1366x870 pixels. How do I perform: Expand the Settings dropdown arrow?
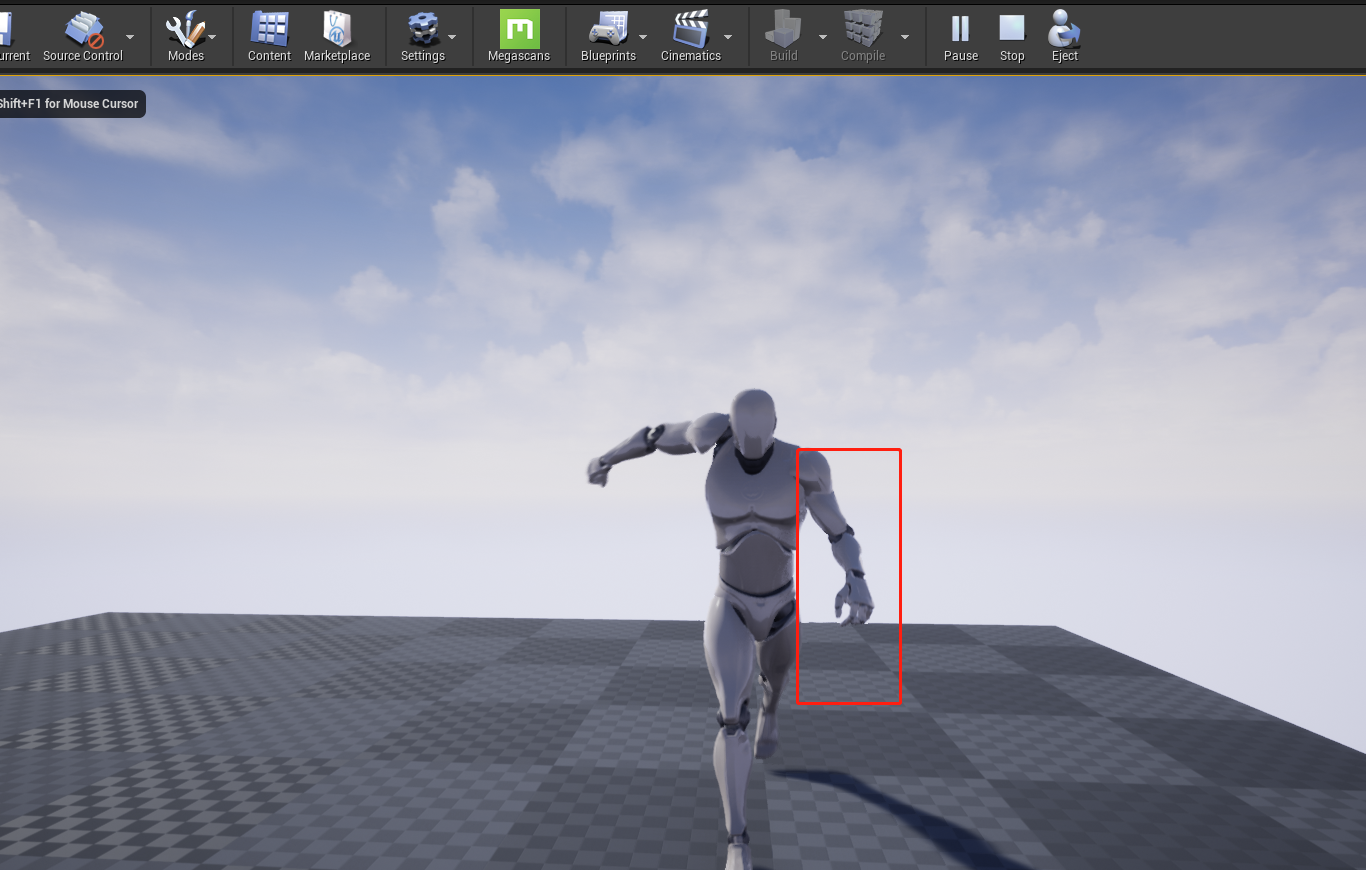(452, 36)
